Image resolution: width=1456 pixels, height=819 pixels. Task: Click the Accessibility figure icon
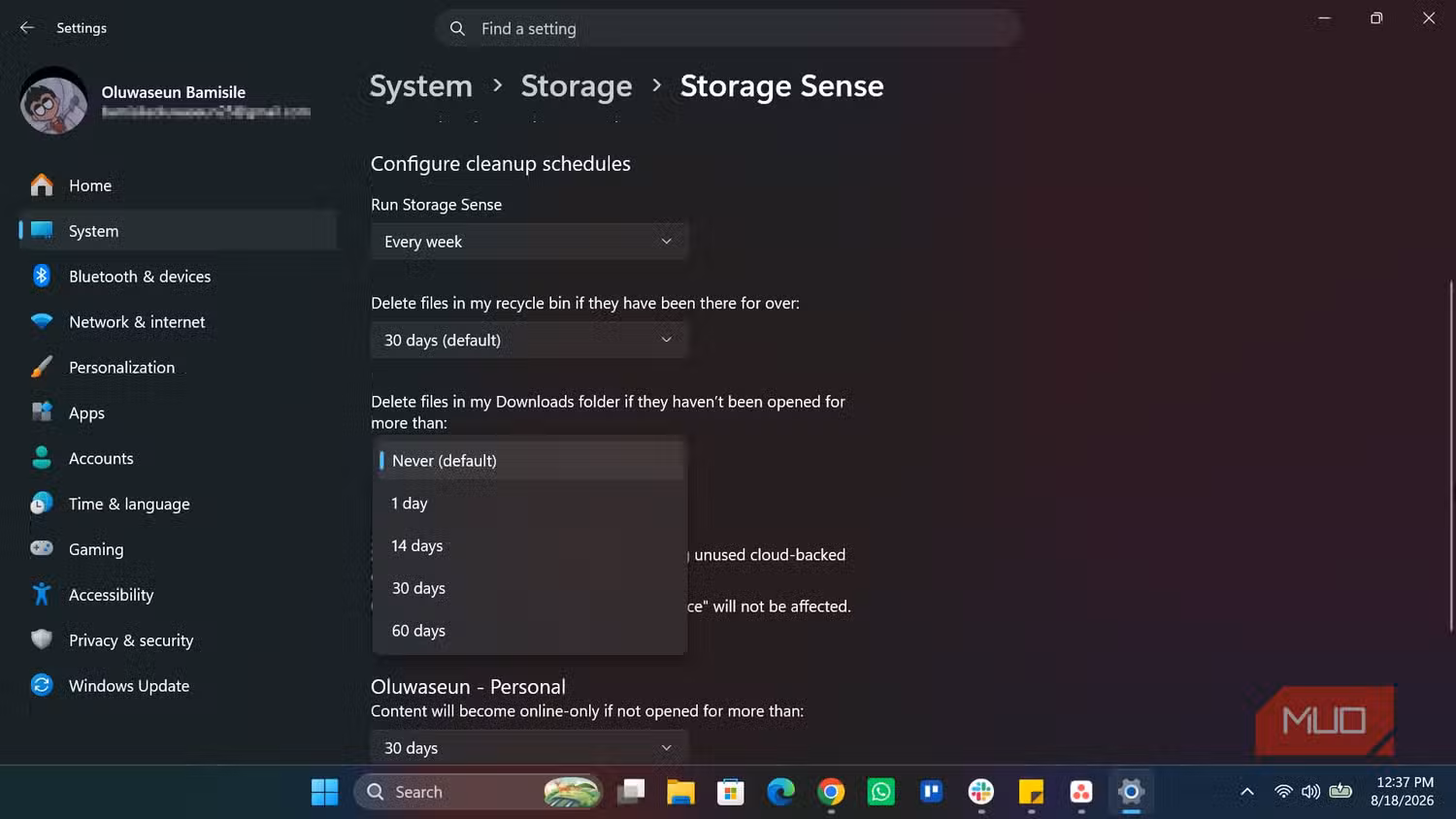[x=42, y=594]
